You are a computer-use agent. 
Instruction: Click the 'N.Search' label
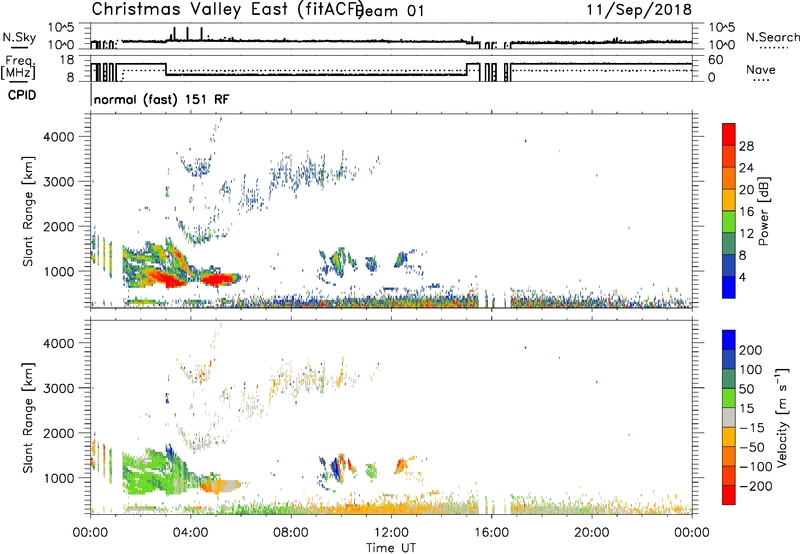772,37
